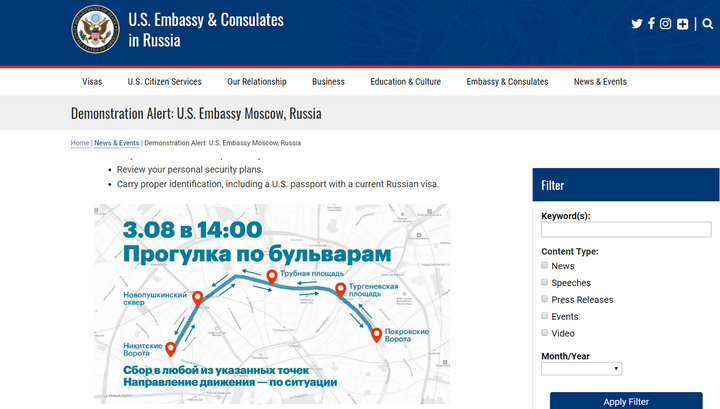Screen dimensions: 720x409
Task: Click the plus more-social-links icon
Action: tap(682, 24)
